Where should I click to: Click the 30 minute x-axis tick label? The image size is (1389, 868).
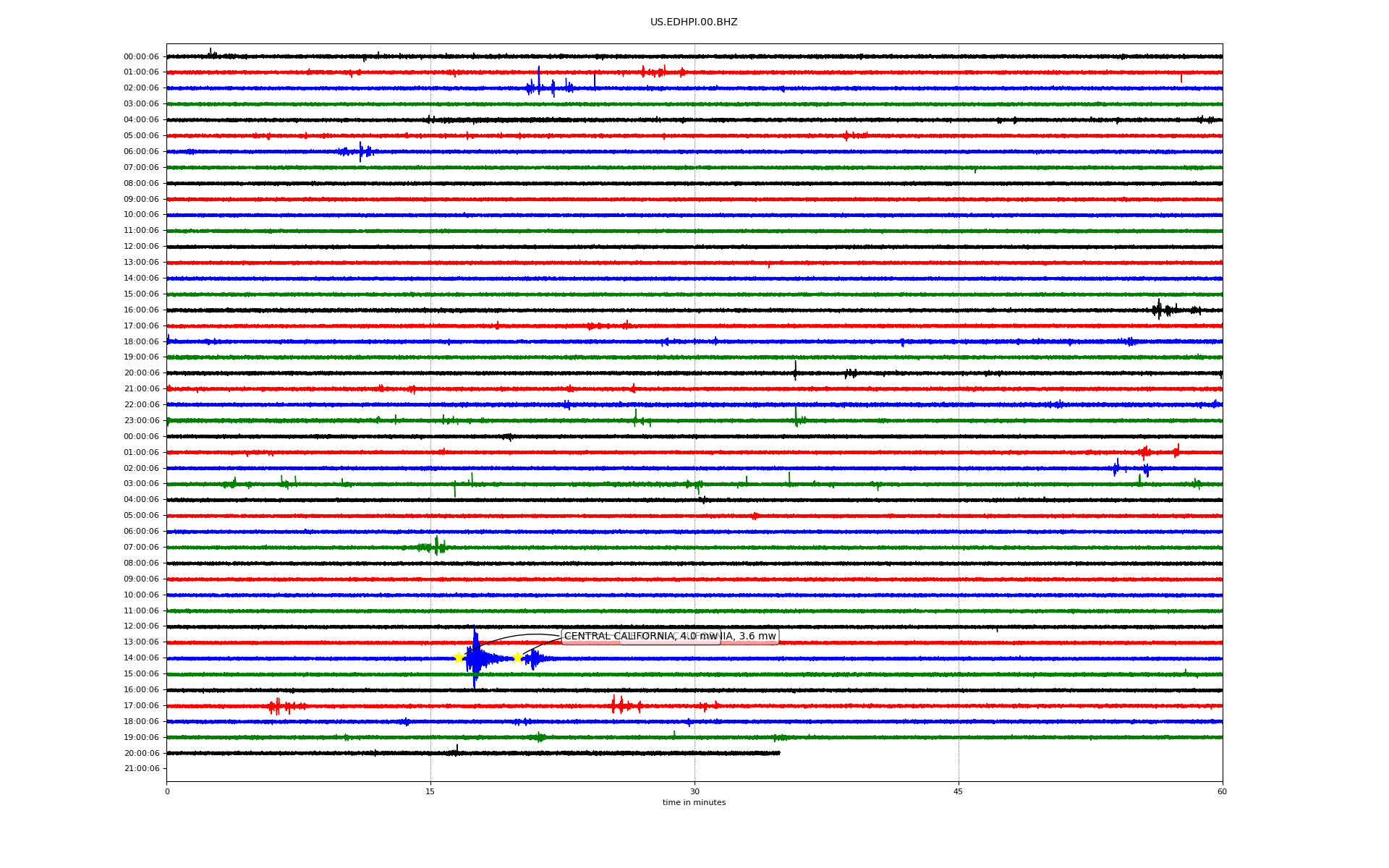(694, 791)
